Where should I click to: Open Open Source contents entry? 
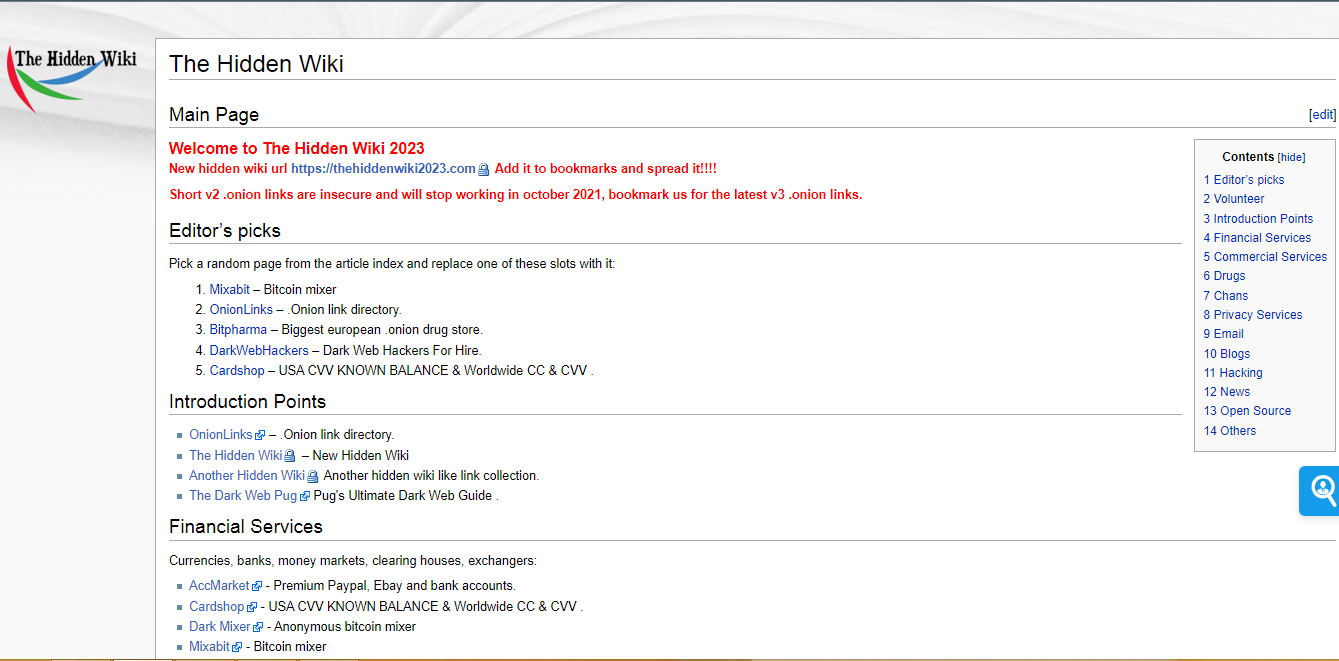click(1247, 411)
